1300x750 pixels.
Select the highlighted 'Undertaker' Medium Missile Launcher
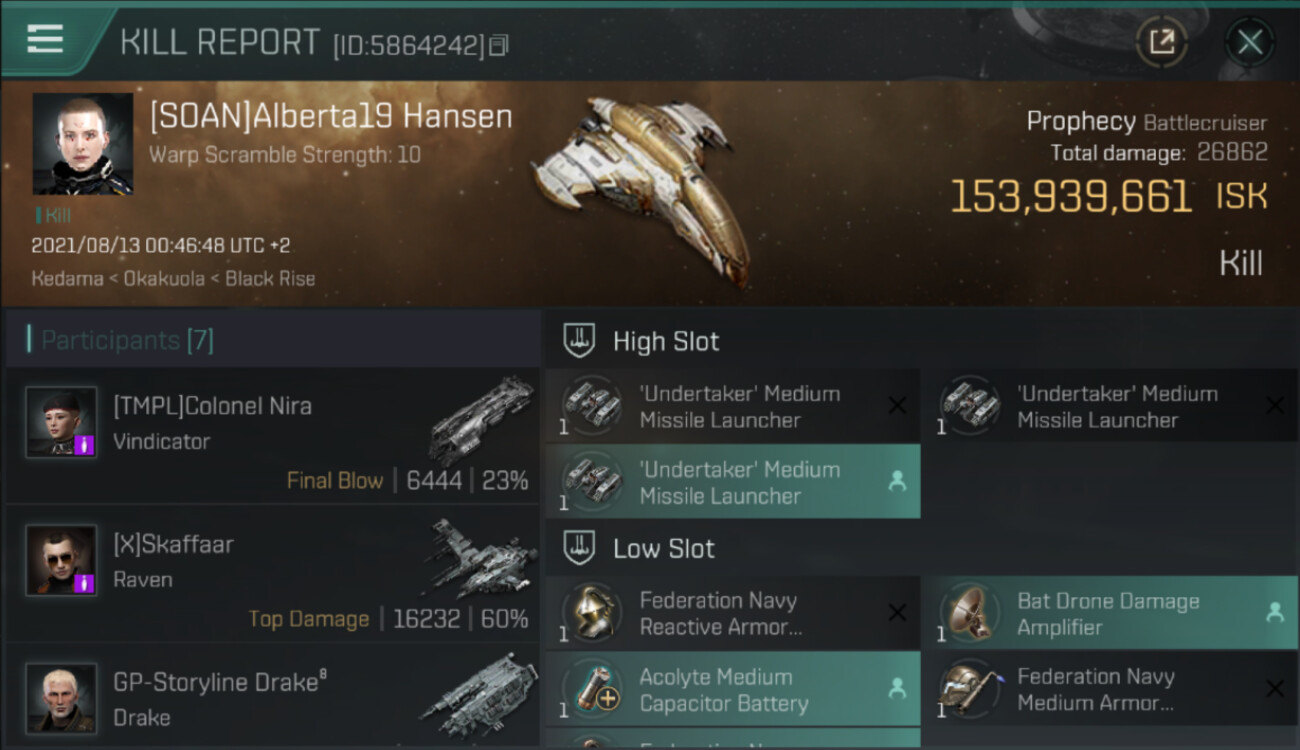(x=733, y=482)
